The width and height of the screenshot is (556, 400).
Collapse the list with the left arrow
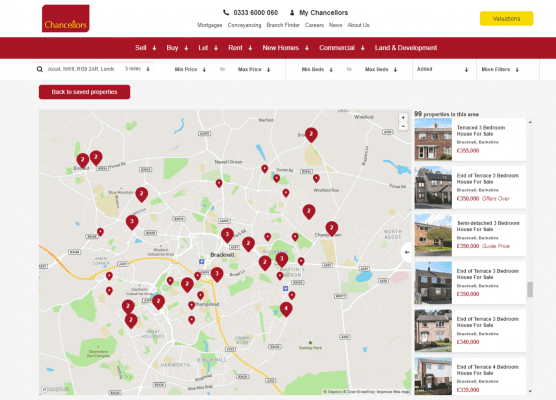click(407, 252)
